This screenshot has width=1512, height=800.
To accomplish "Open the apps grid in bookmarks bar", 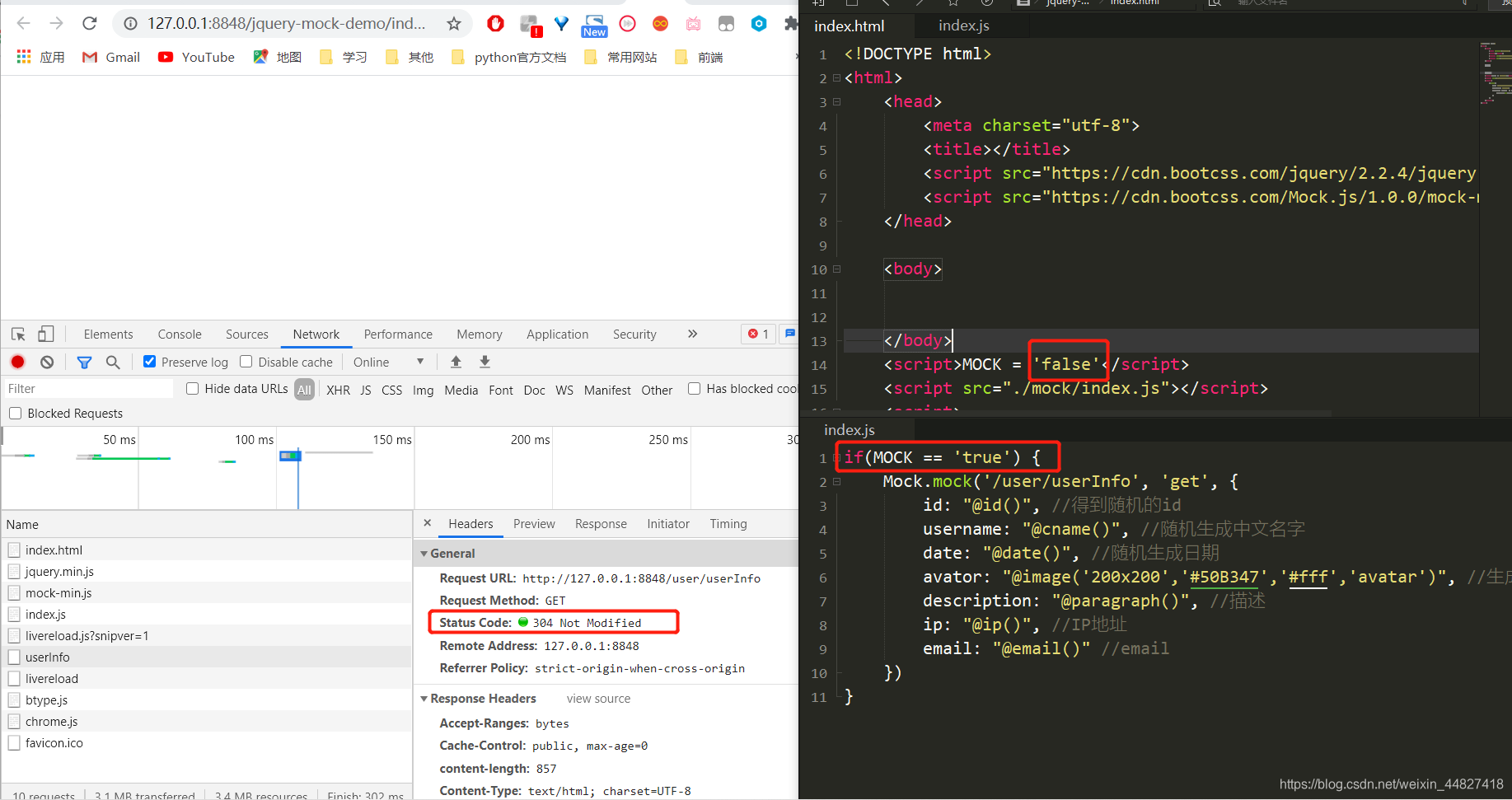I will [x=24, y=57].
